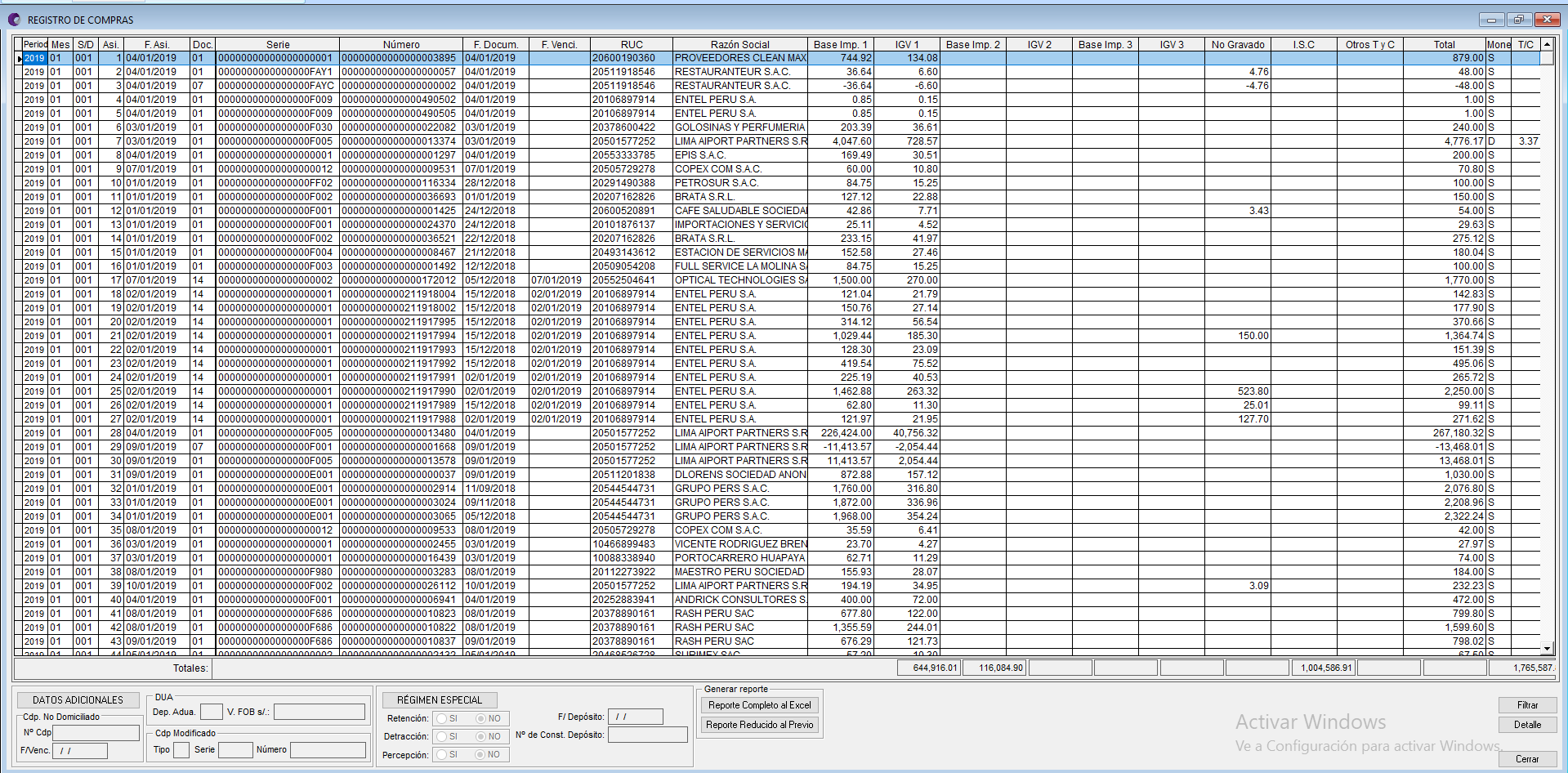The height and width of the screenshot is (773, 1568).
Task: Click the Base Imp. 1 column header
Action: [841, 45]
